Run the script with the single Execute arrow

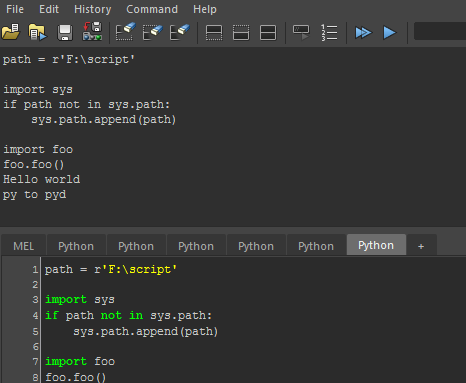(389, 33)
